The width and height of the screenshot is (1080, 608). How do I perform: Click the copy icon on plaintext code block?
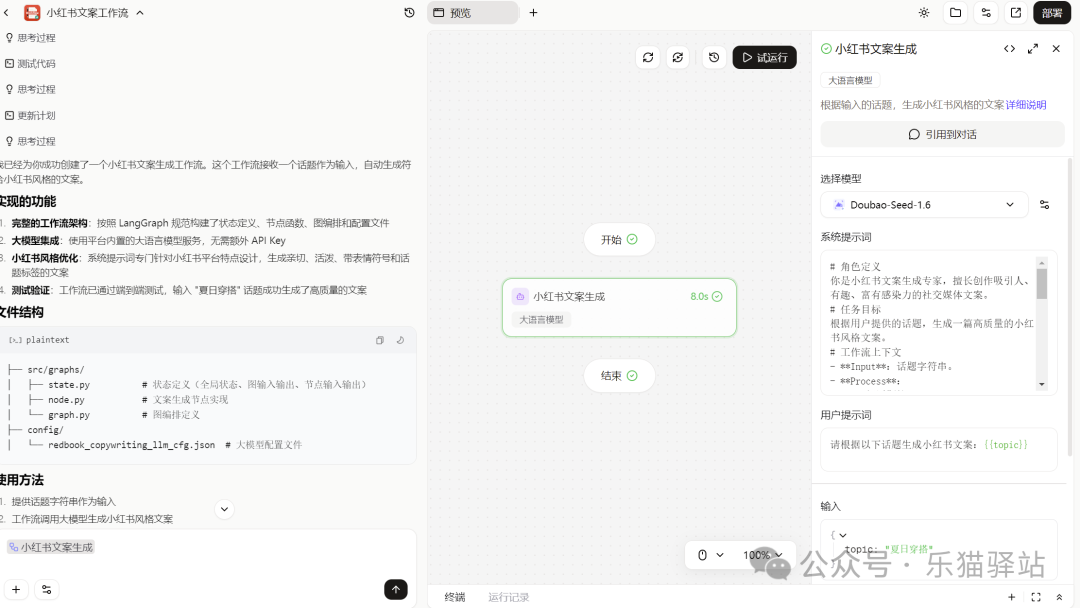click(379, 340)
